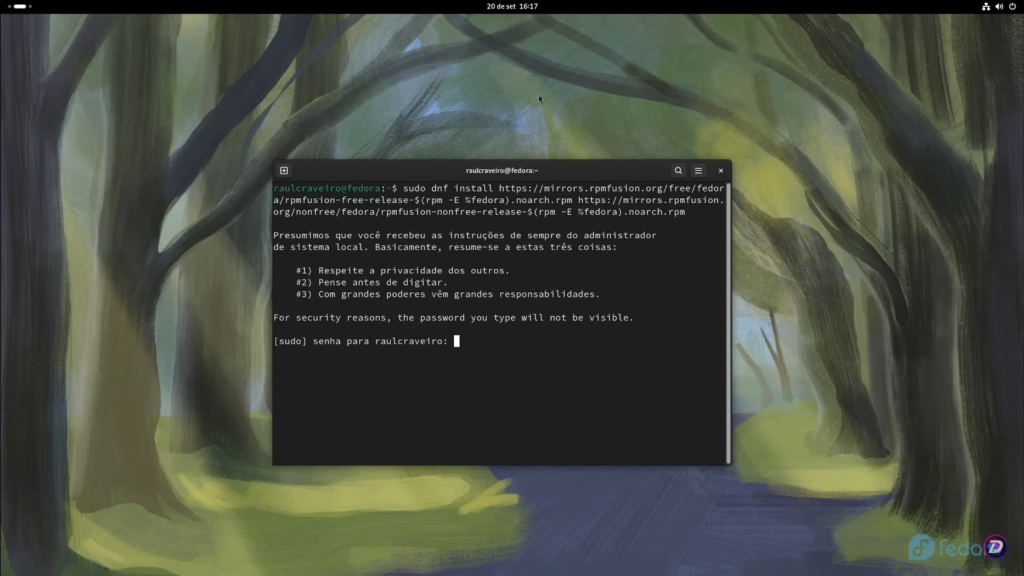Viewport: 1024px width, 576px height.
Task: Click the volume icon in top bar
Action: tap(999, 7)
